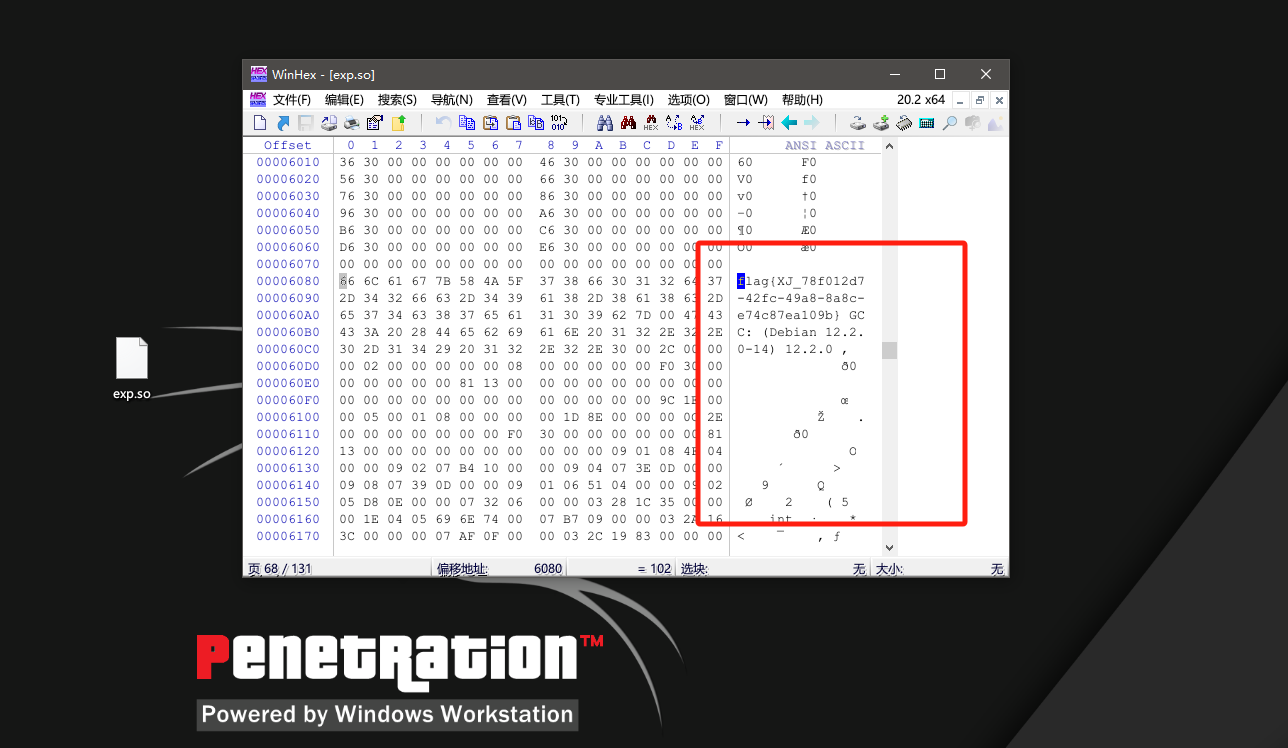The width and height of the screenshot is (1288, 748).
Task: Click the scroll up arrow of hex view
Action: click(x=889, y=145)
